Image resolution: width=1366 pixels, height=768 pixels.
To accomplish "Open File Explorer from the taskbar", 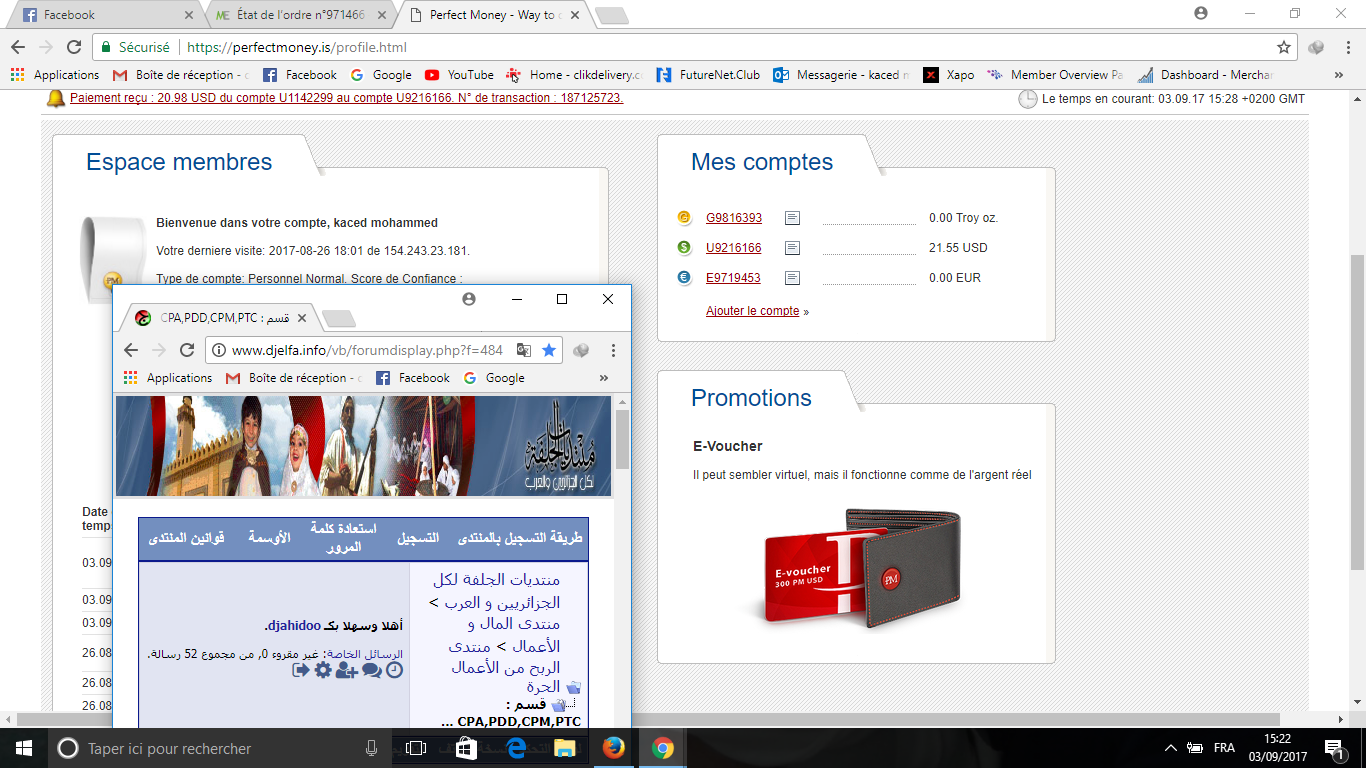I will [x=565, y=748].
